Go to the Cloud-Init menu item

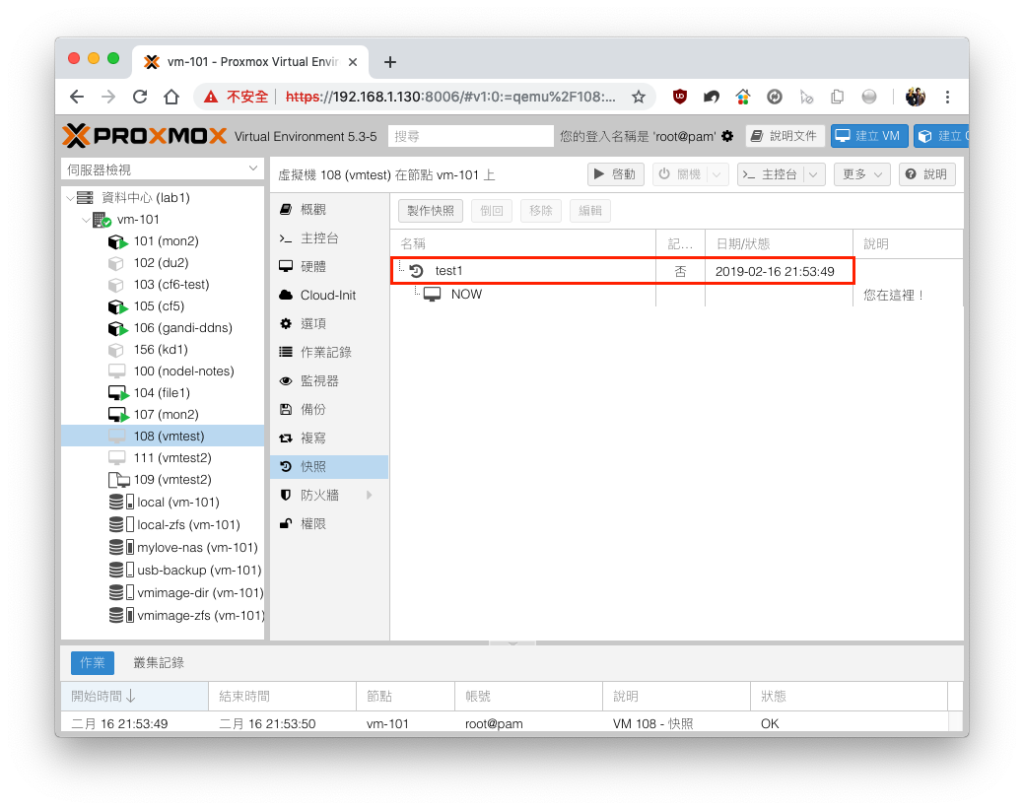[329, 295]
